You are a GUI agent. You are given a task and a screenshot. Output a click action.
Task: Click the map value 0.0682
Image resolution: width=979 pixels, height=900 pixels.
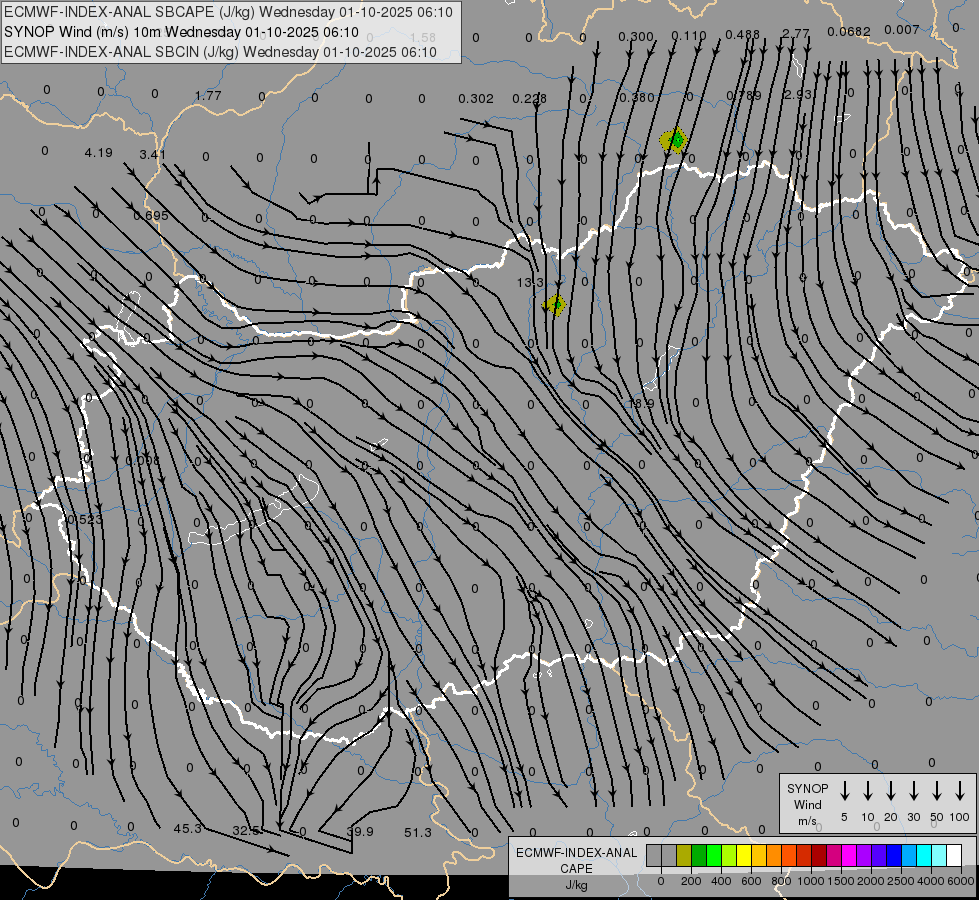pos(849,31)
